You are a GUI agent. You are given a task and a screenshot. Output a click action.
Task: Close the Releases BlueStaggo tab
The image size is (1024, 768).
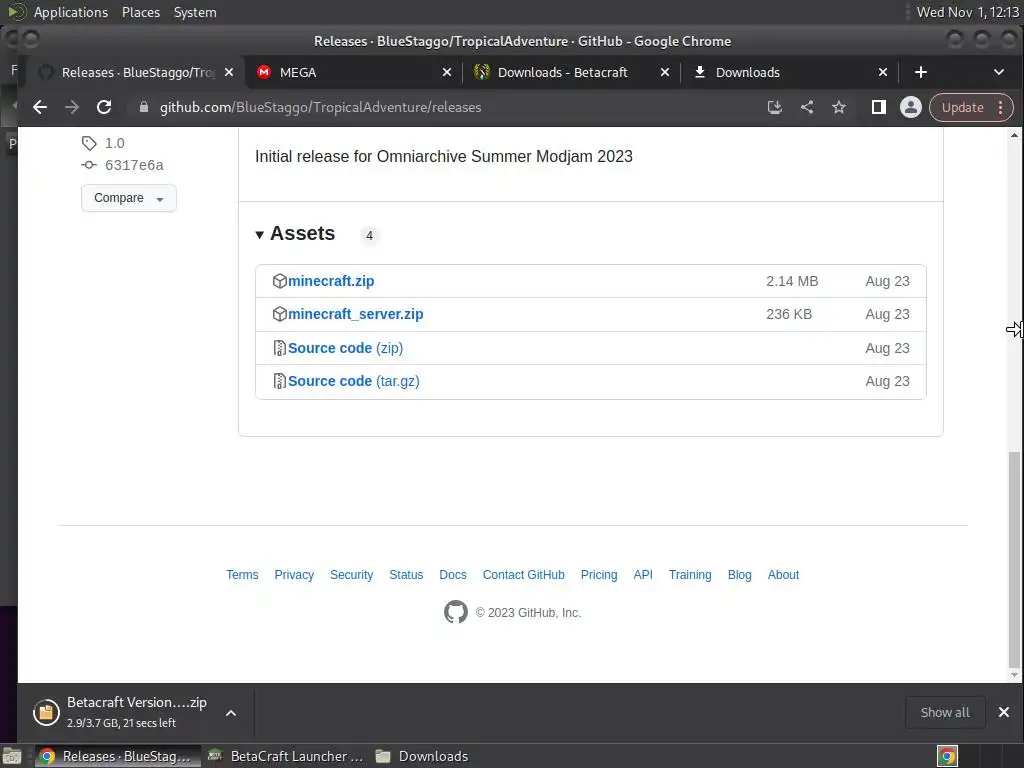point(229,72)
